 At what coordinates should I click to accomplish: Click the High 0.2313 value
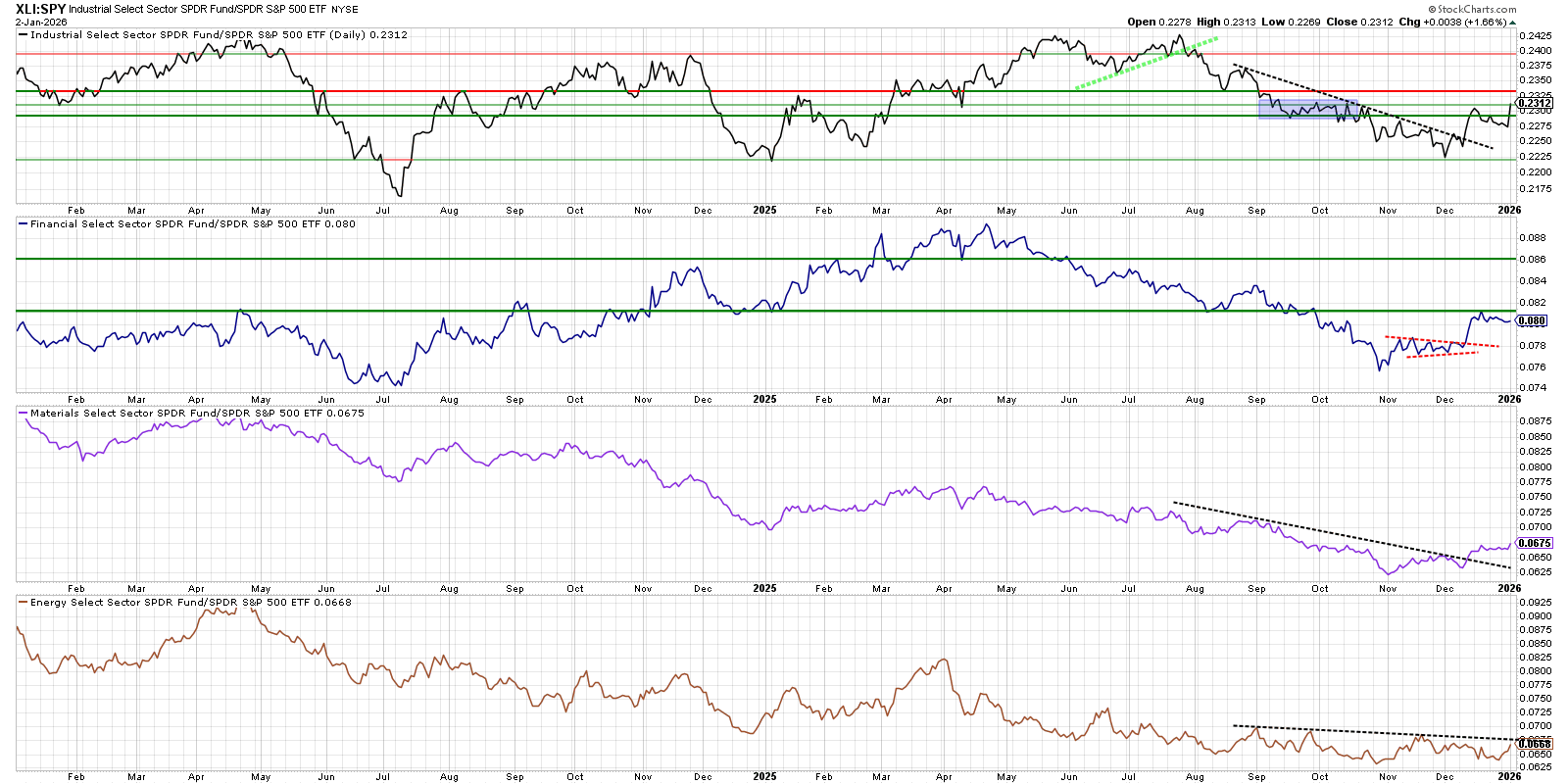[x=1226, y=22]
